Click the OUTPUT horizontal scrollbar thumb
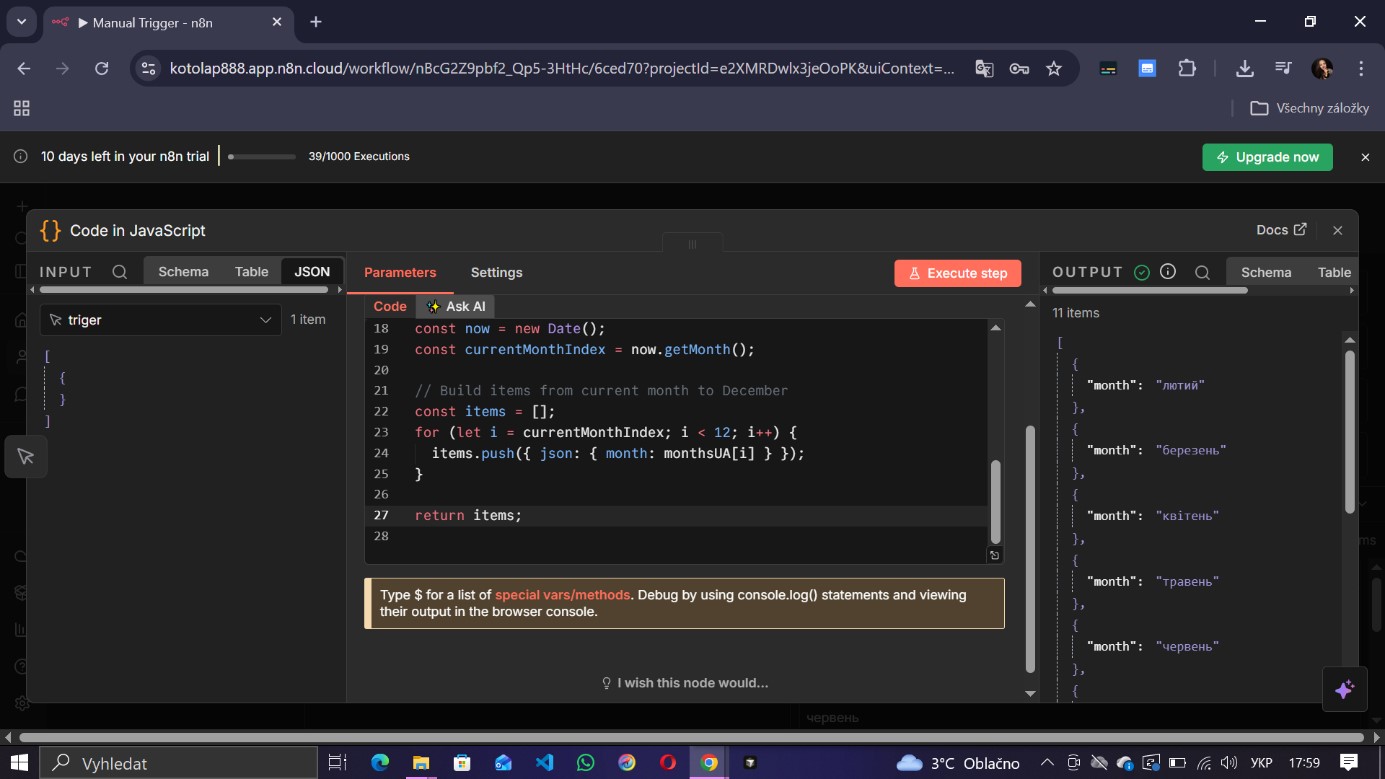1385x779 pixels. 1149,290
